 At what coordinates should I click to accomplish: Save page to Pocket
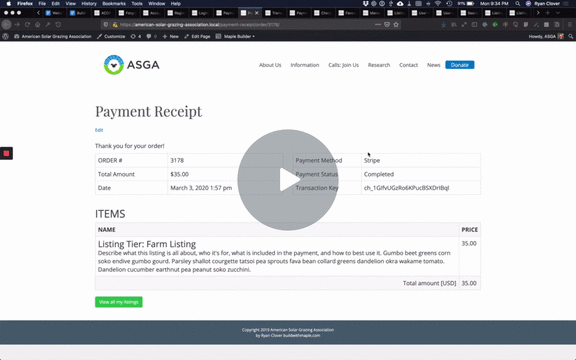(x=387, y=25)
